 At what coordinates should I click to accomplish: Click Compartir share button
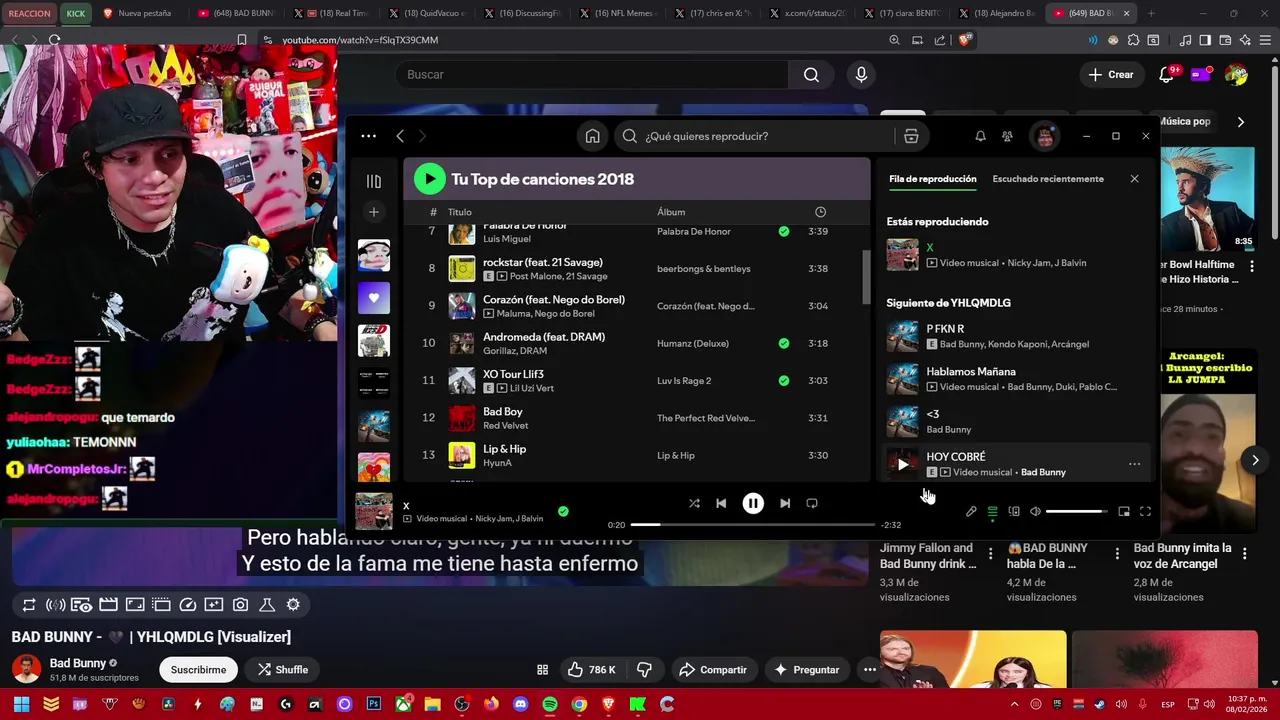712,670
